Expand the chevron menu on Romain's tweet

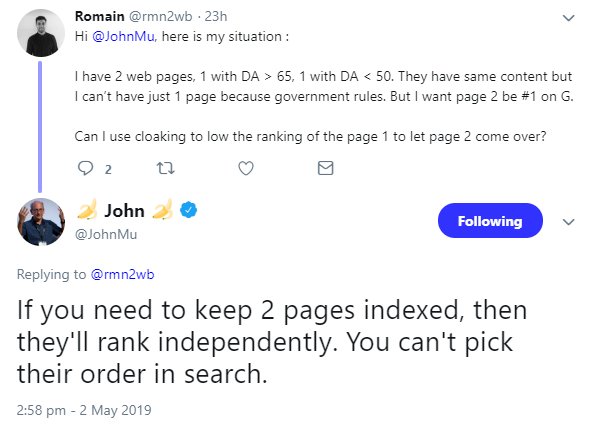click(x=569, y=18)
